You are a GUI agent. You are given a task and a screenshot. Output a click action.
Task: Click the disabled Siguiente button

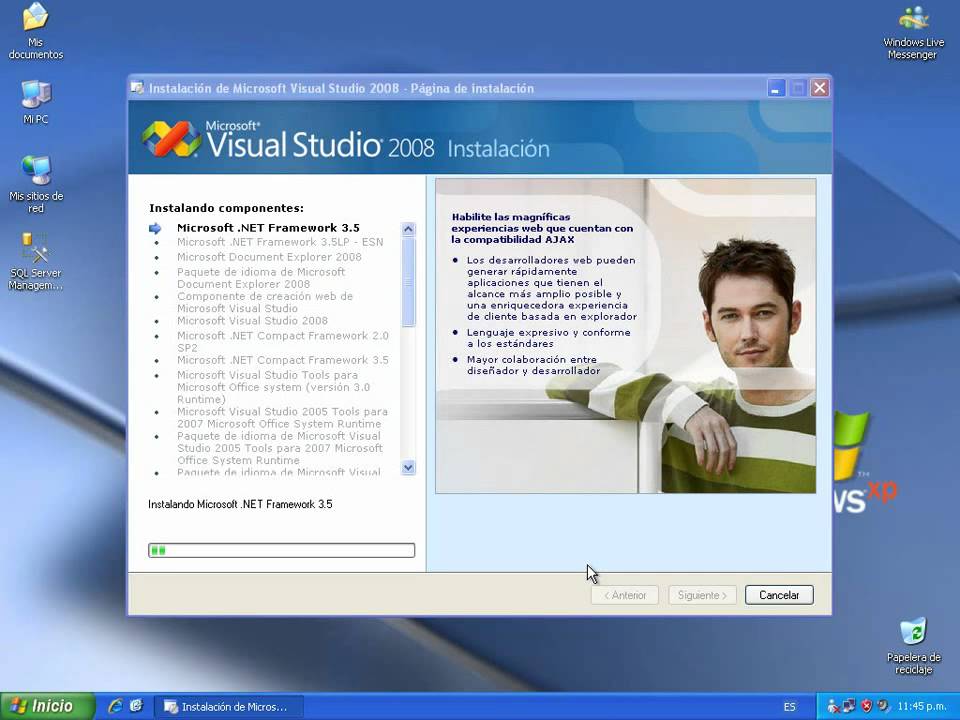(702, 595)
